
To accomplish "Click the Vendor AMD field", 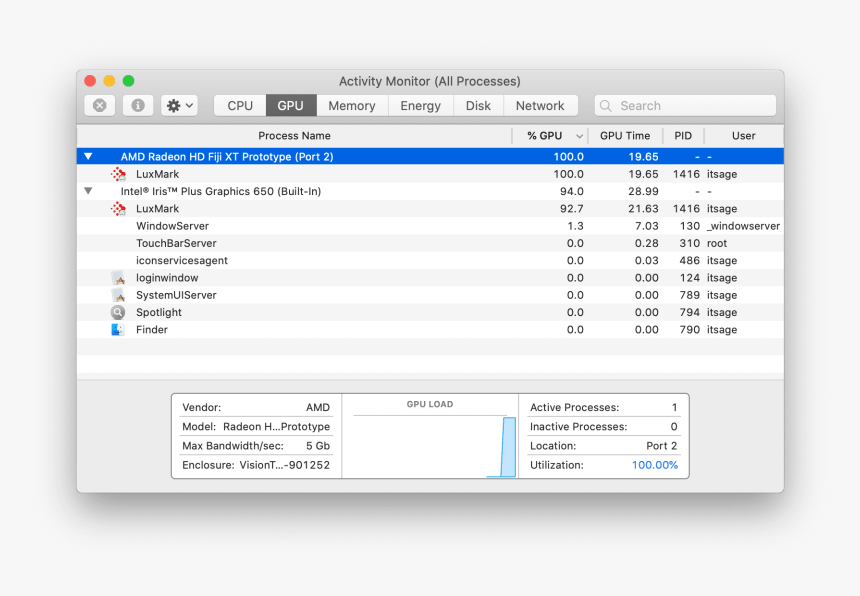I will (256, 407).
